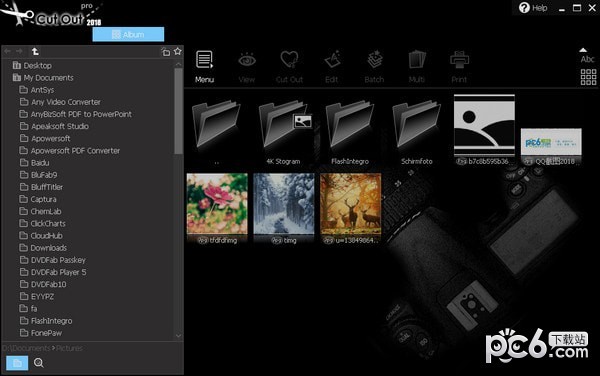Add current folder to favorites star
Image resolution: width=600 pixels, height=376 pixels.
coord(178,51)
